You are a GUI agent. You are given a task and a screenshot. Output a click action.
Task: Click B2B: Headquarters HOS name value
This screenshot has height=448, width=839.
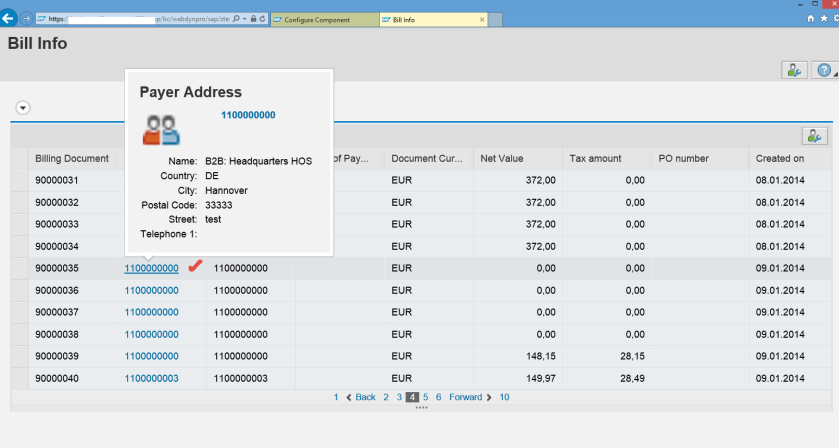point(258,161)
